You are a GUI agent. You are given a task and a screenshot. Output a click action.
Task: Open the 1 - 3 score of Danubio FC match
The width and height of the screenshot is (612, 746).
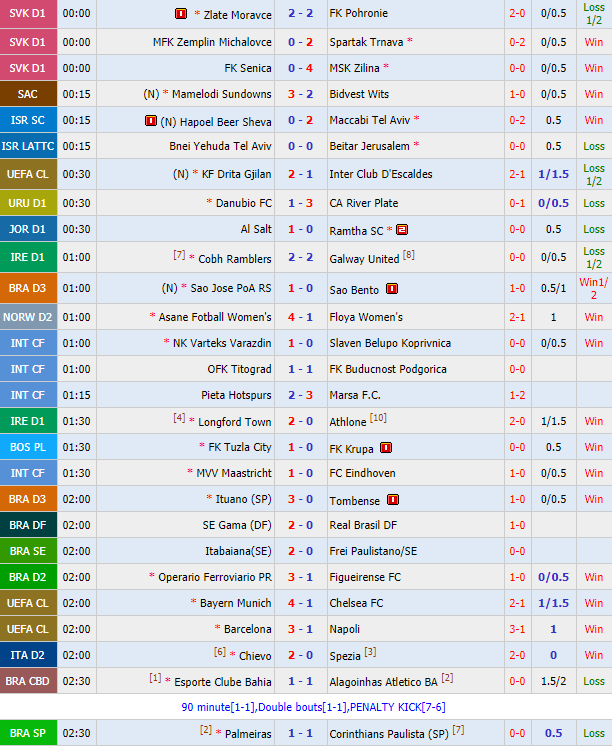pyautogui.click(x=300, y=203)
